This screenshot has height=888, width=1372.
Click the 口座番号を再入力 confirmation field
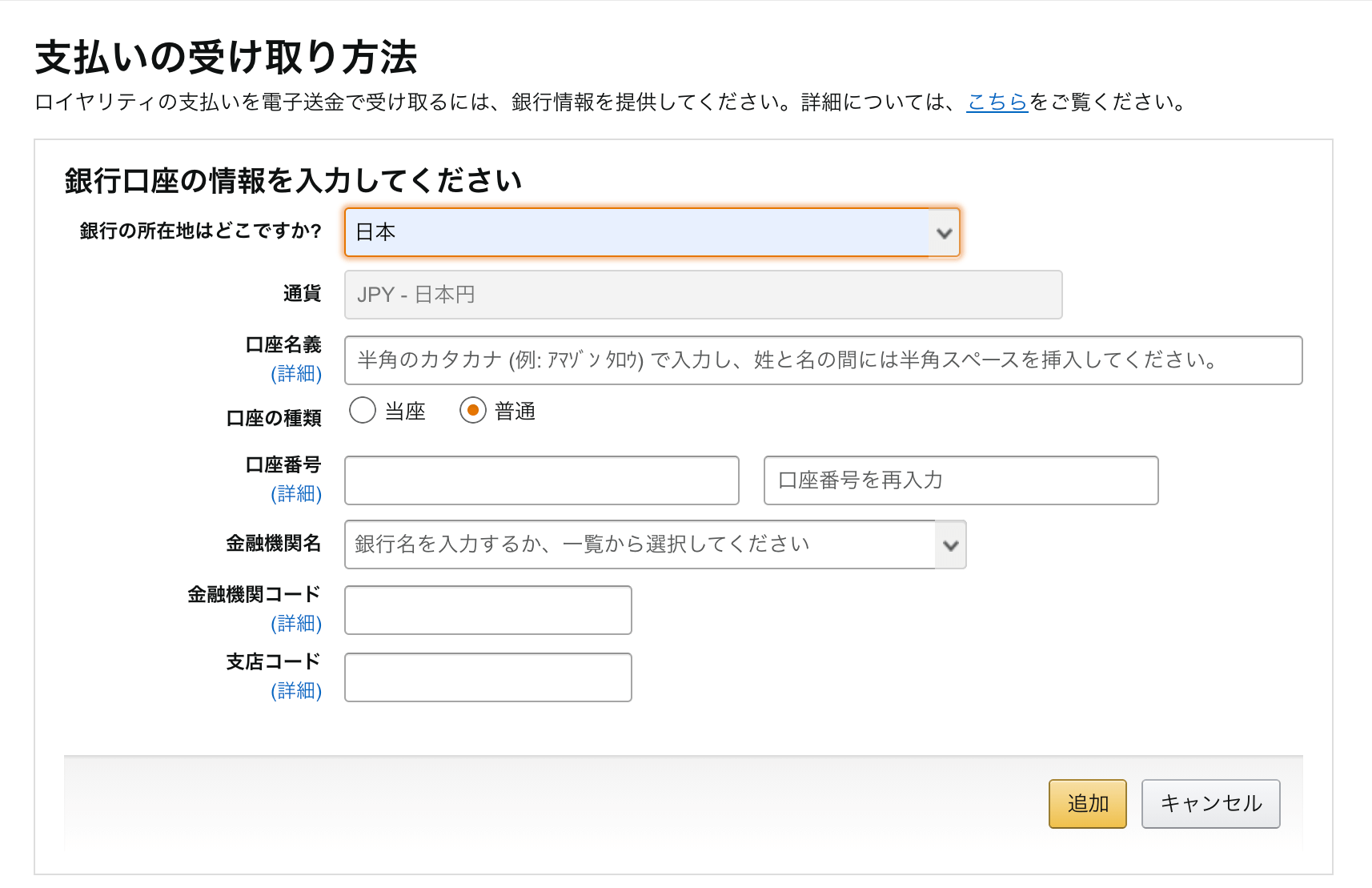pos(960,480)
